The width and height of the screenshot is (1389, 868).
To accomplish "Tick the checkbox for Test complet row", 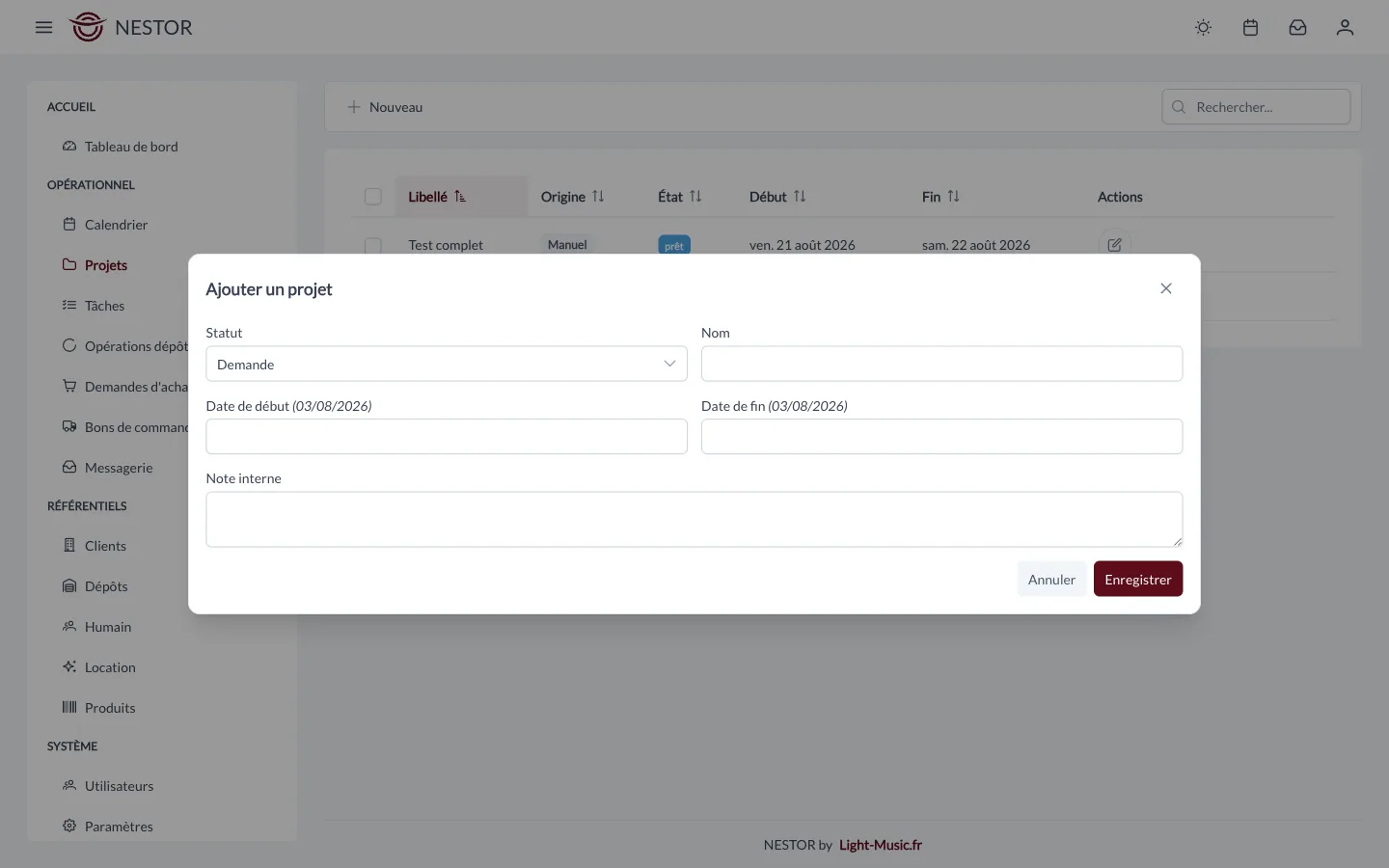I will click(373, 245).
